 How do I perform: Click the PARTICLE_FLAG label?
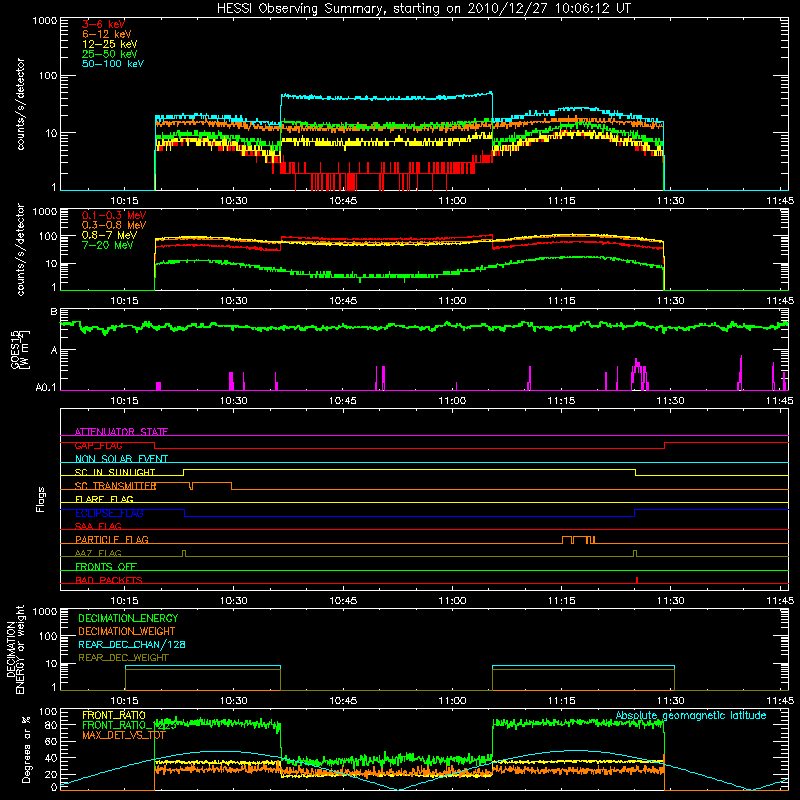(112, 539)
